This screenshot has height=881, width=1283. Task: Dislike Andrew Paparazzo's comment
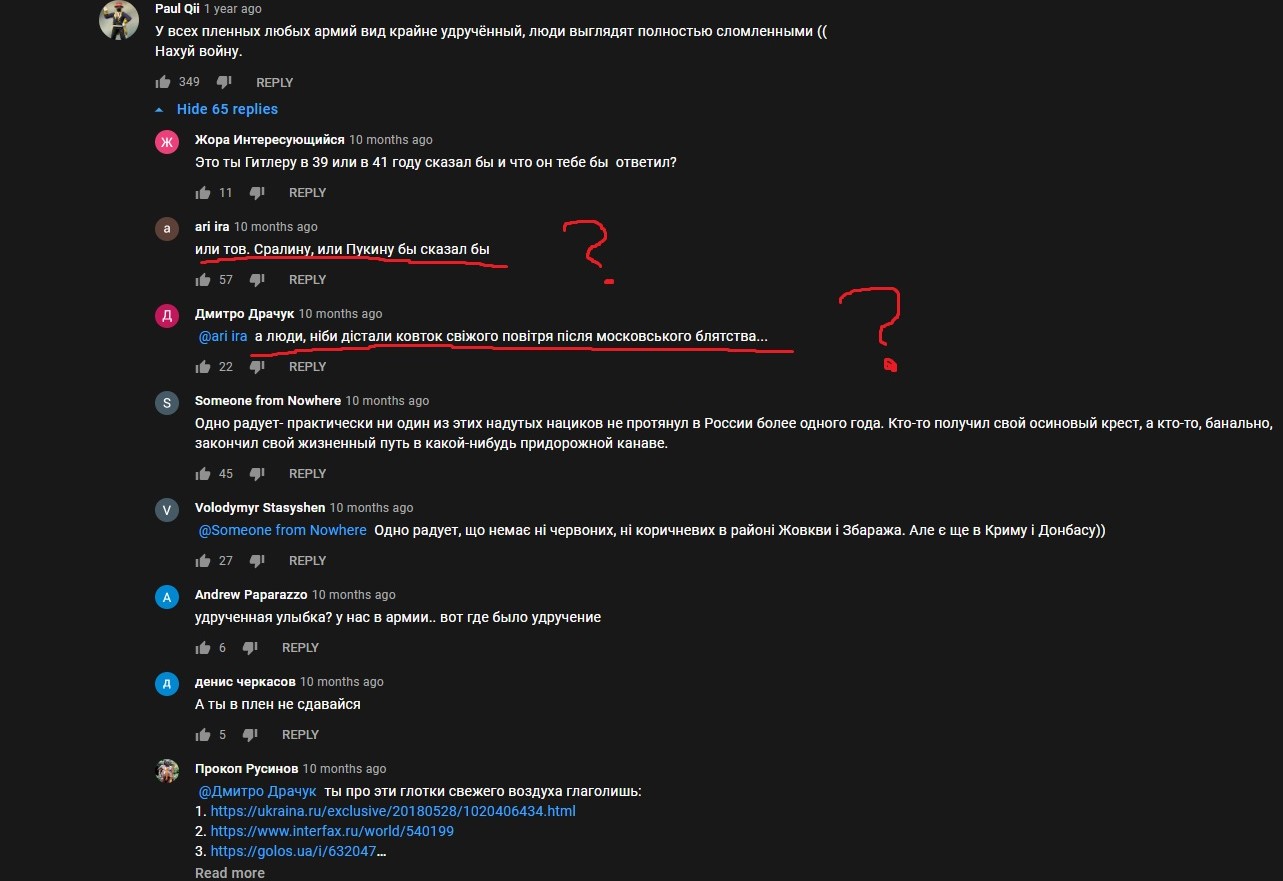pos(250,647)
